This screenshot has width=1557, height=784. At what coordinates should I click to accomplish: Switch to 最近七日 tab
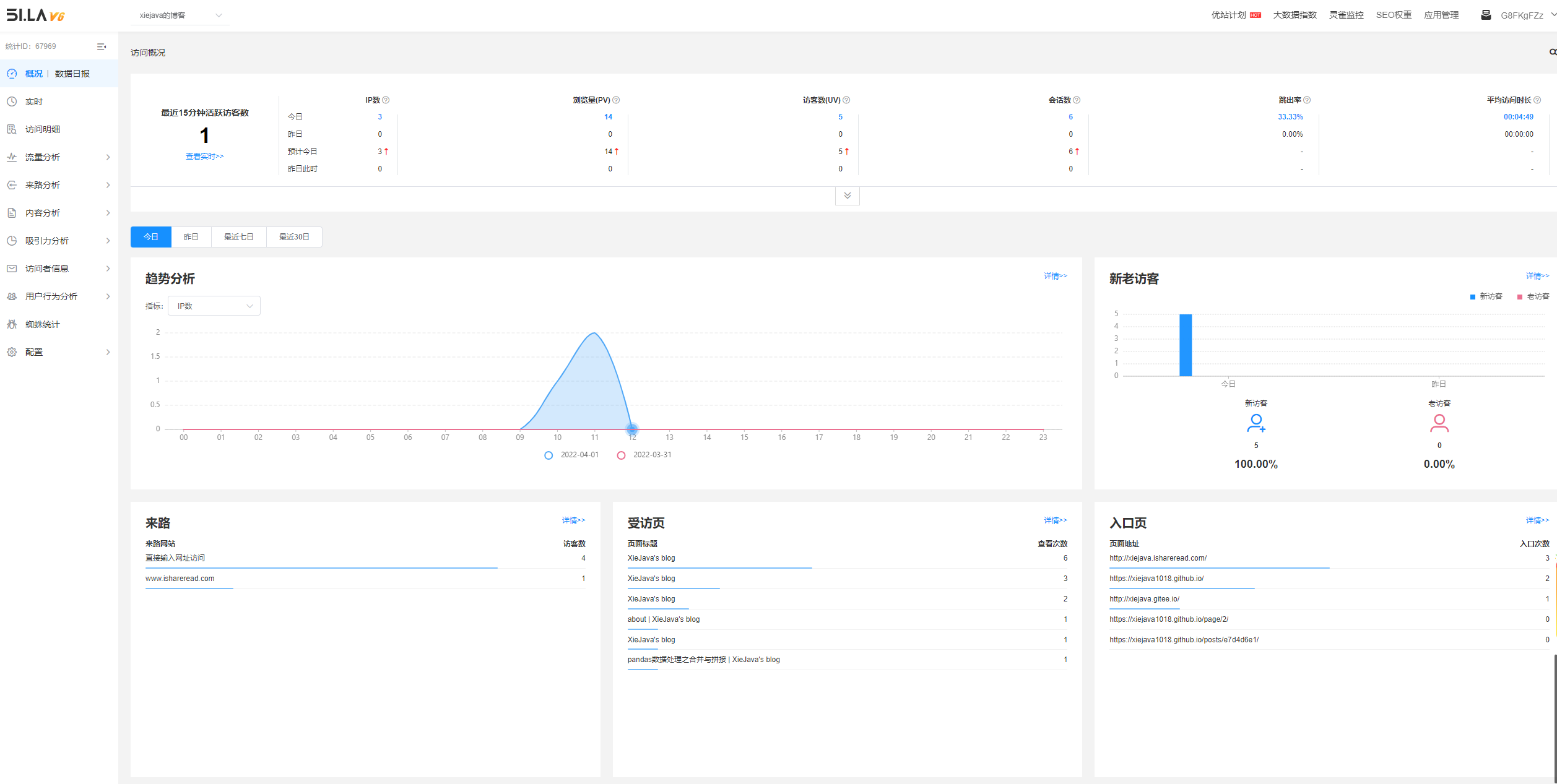[238, 237]
